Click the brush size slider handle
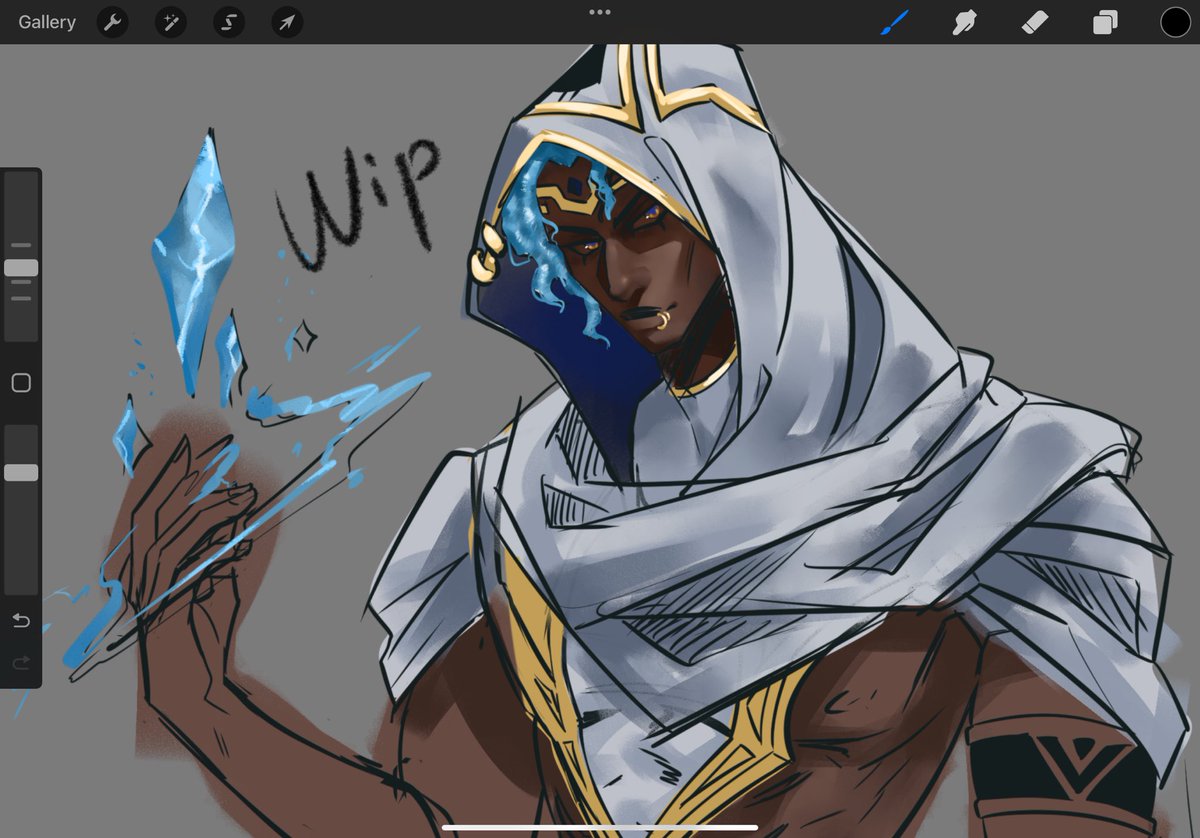This screenshot has height=838, width=1200. pyautogui.click(x=21, y=268)
